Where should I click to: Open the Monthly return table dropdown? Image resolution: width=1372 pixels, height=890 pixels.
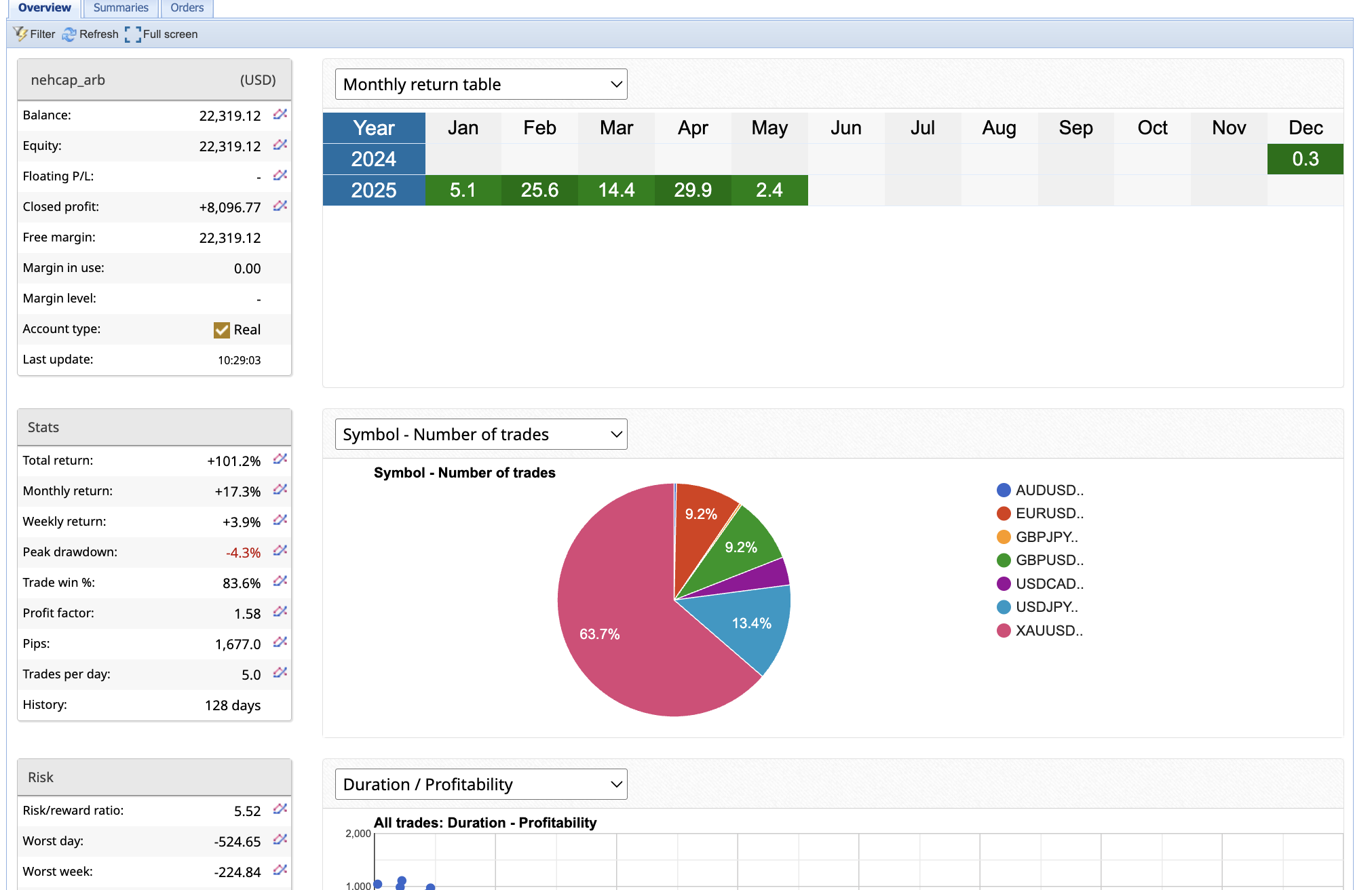click(480, 84)
